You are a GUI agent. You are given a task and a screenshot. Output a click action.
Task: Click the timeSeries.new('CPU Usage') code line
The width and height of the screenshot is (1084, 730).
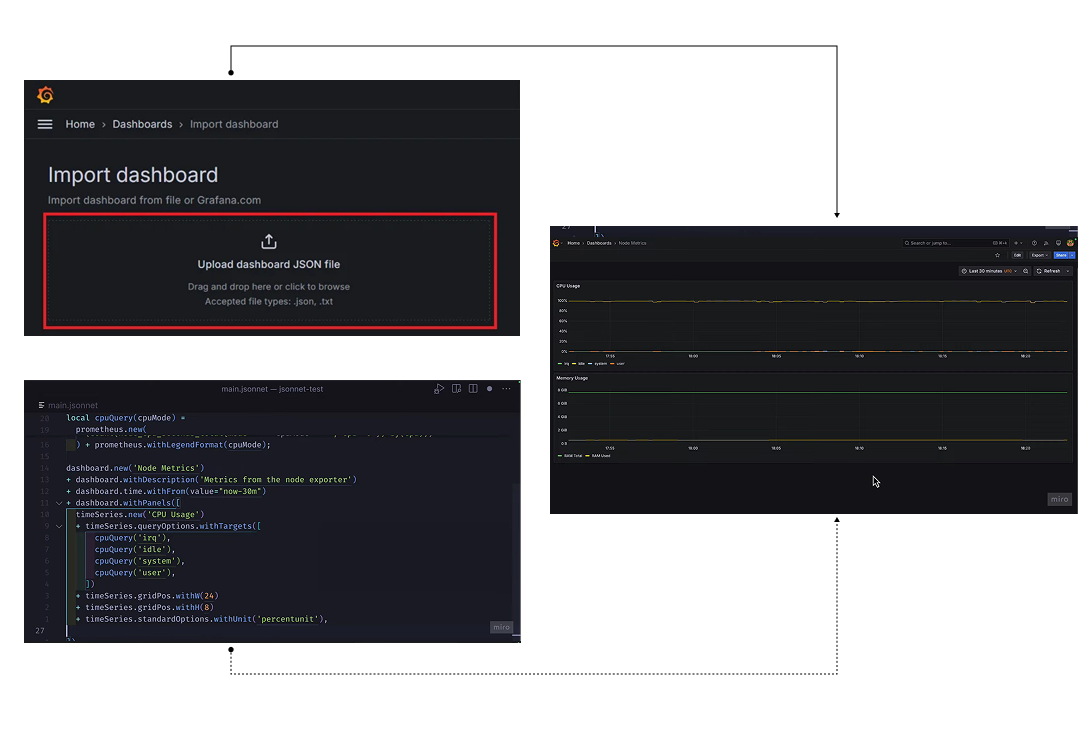click(x=140, y=515)
